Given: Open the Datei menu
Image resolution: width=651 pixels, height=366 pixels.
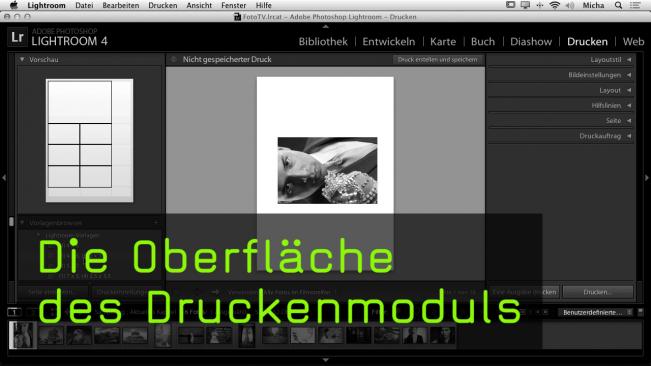Looking at the screenshot, I should pyautogui.click(x=84, y=5).
